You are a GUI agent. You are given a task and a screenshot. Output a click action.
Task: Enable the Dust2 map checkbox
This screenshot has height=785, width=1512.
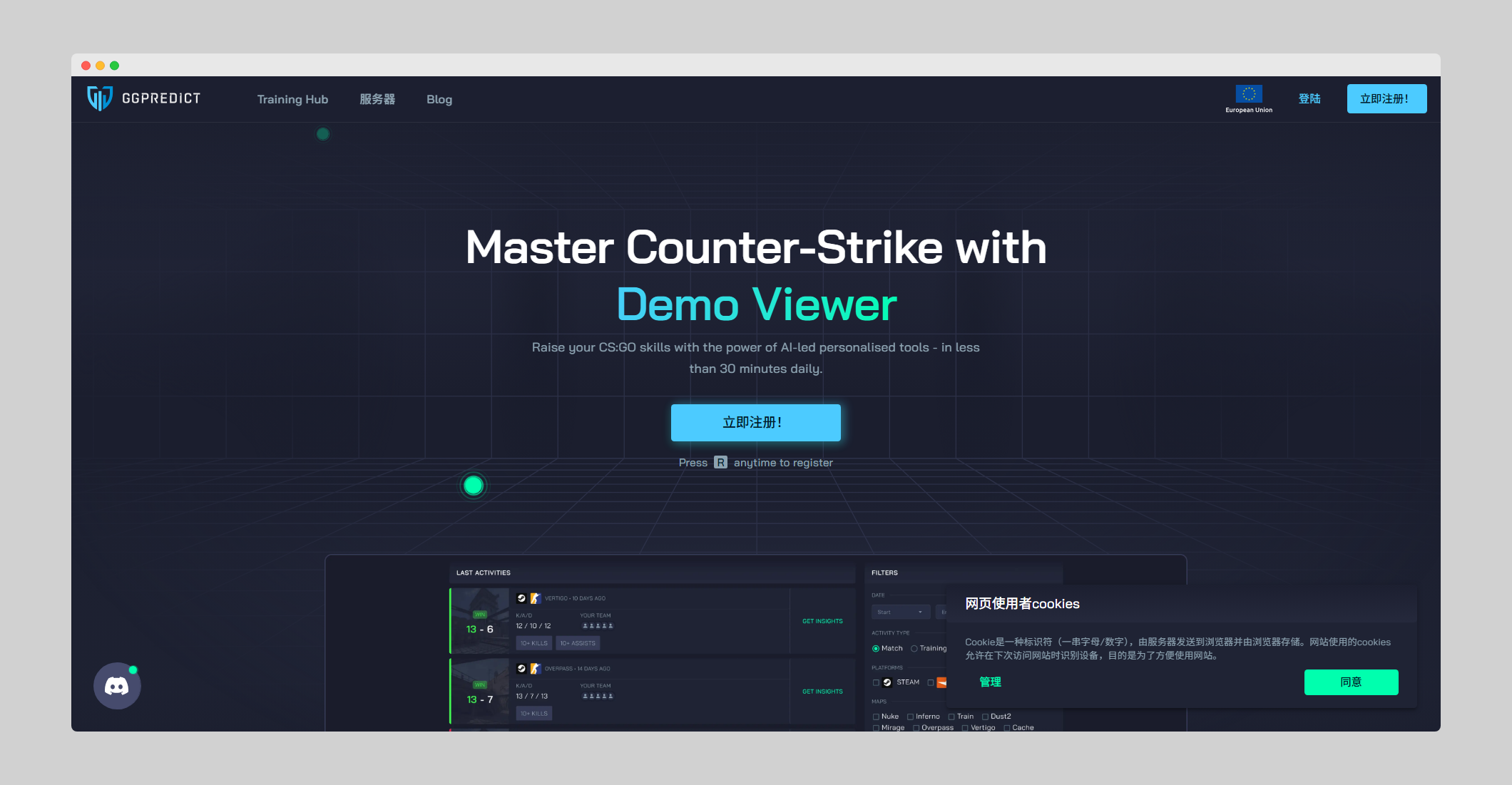(x=985, y=717)
